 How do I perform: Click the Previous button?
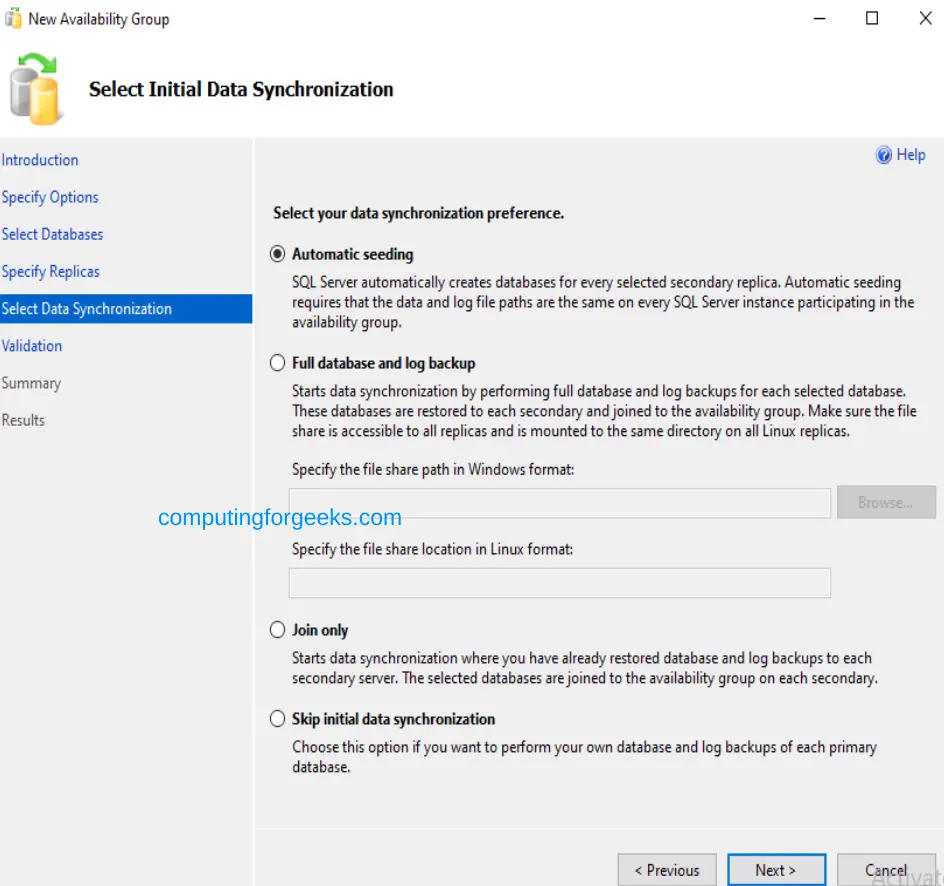pos(667,870)
